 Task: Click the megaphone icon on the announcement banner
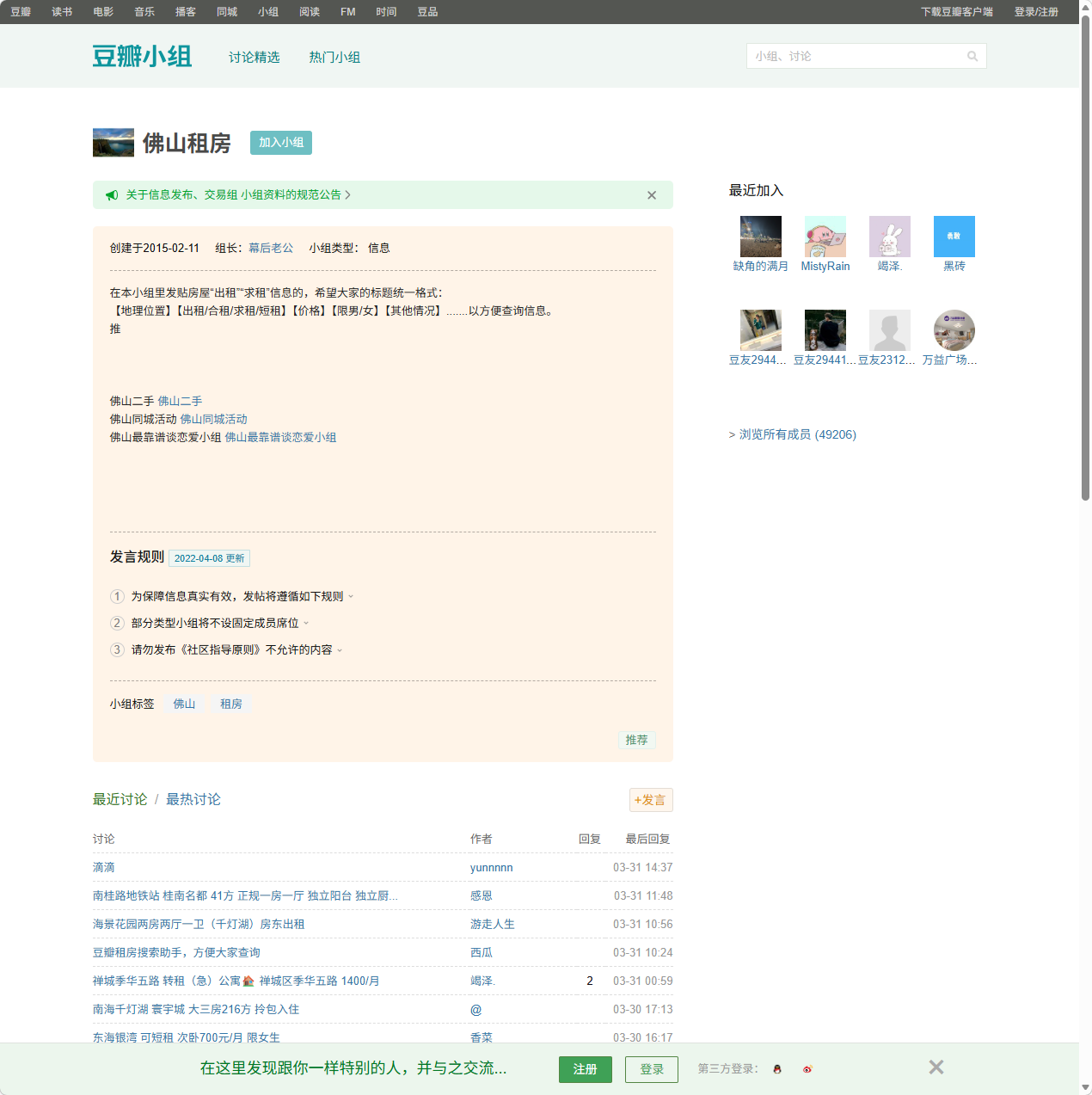tap(112, 194)
